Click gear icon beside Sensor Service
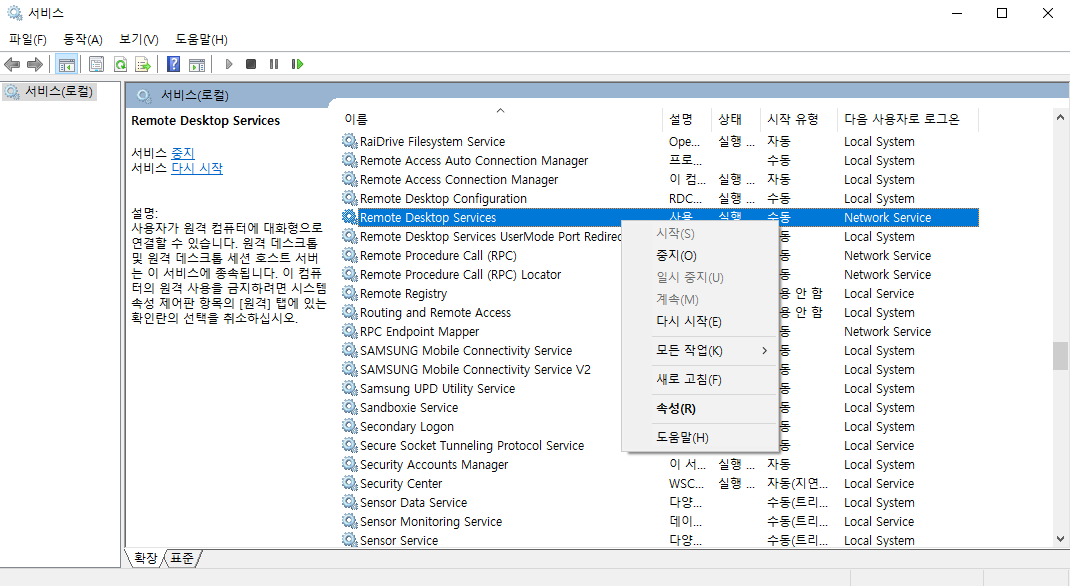The image size is (1070, 586). coord(349,540)
